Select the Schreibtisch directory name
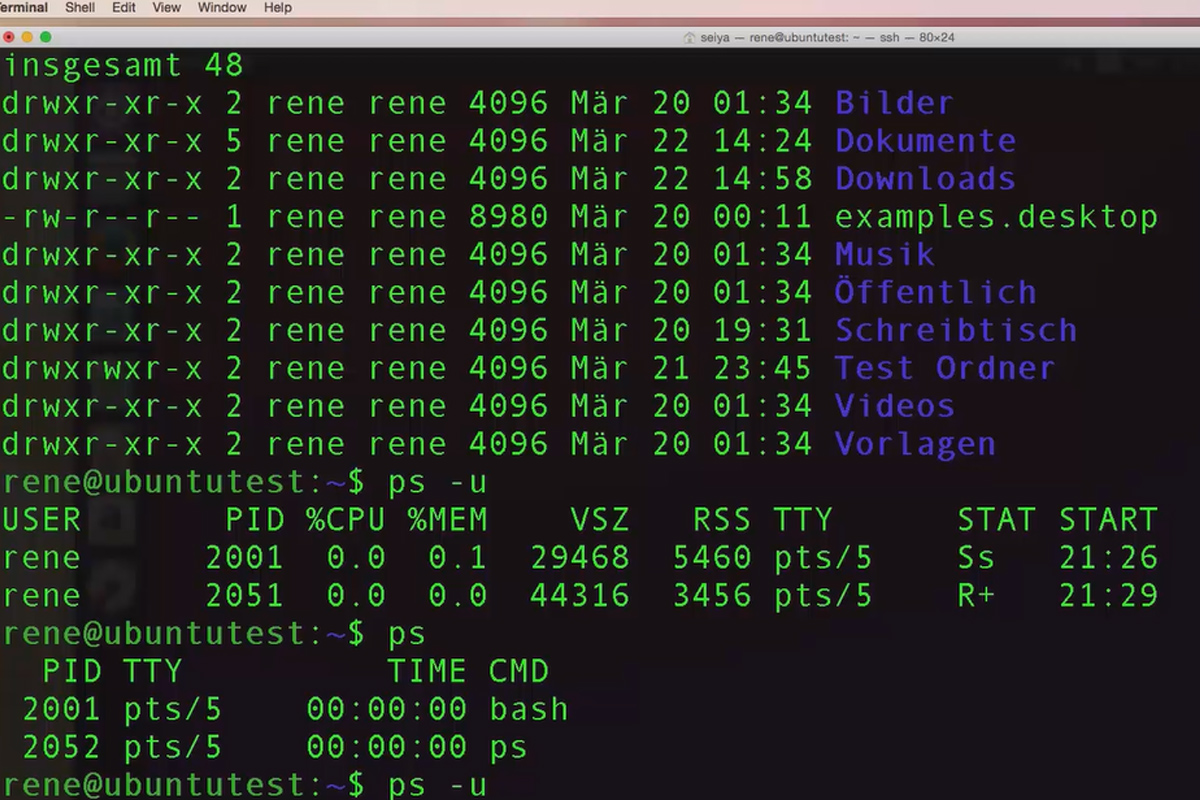This screenshot has width=1200, height=800. click(x=955, y=330)
